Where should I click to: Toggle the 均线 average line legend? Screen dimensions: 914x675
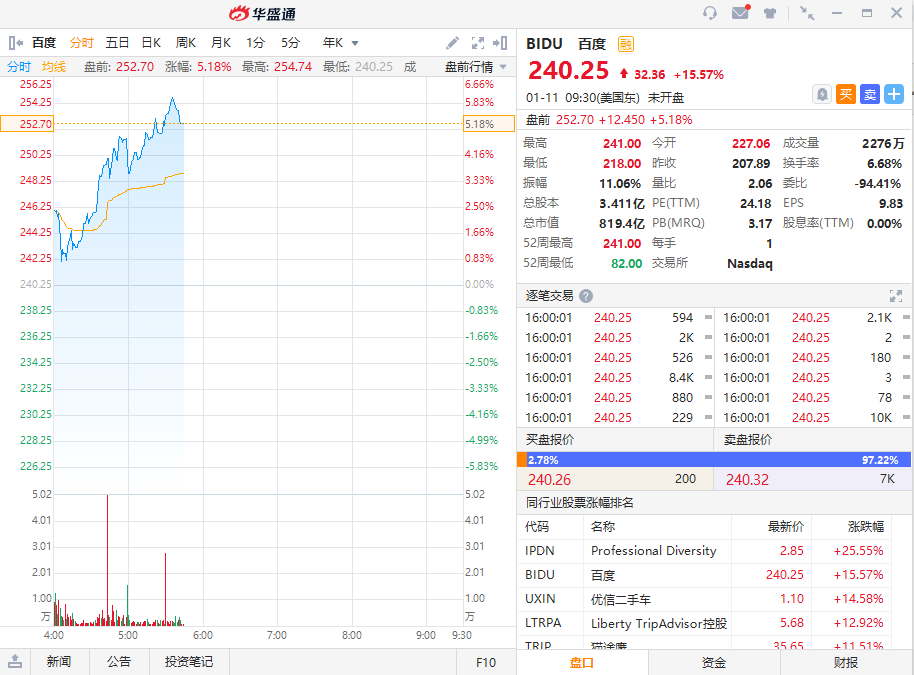click(x=54, y=67)
